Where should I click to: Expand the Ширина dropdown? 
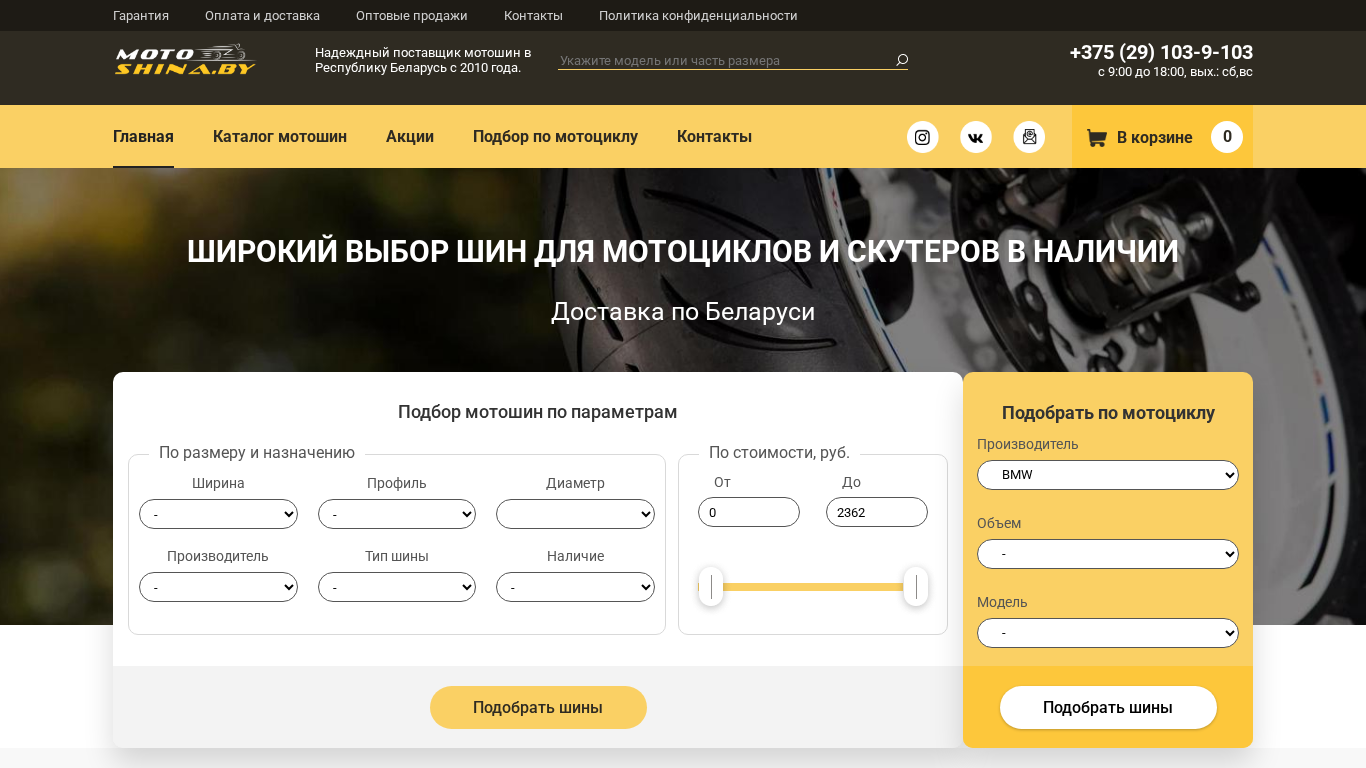click(x=218, y=514)
